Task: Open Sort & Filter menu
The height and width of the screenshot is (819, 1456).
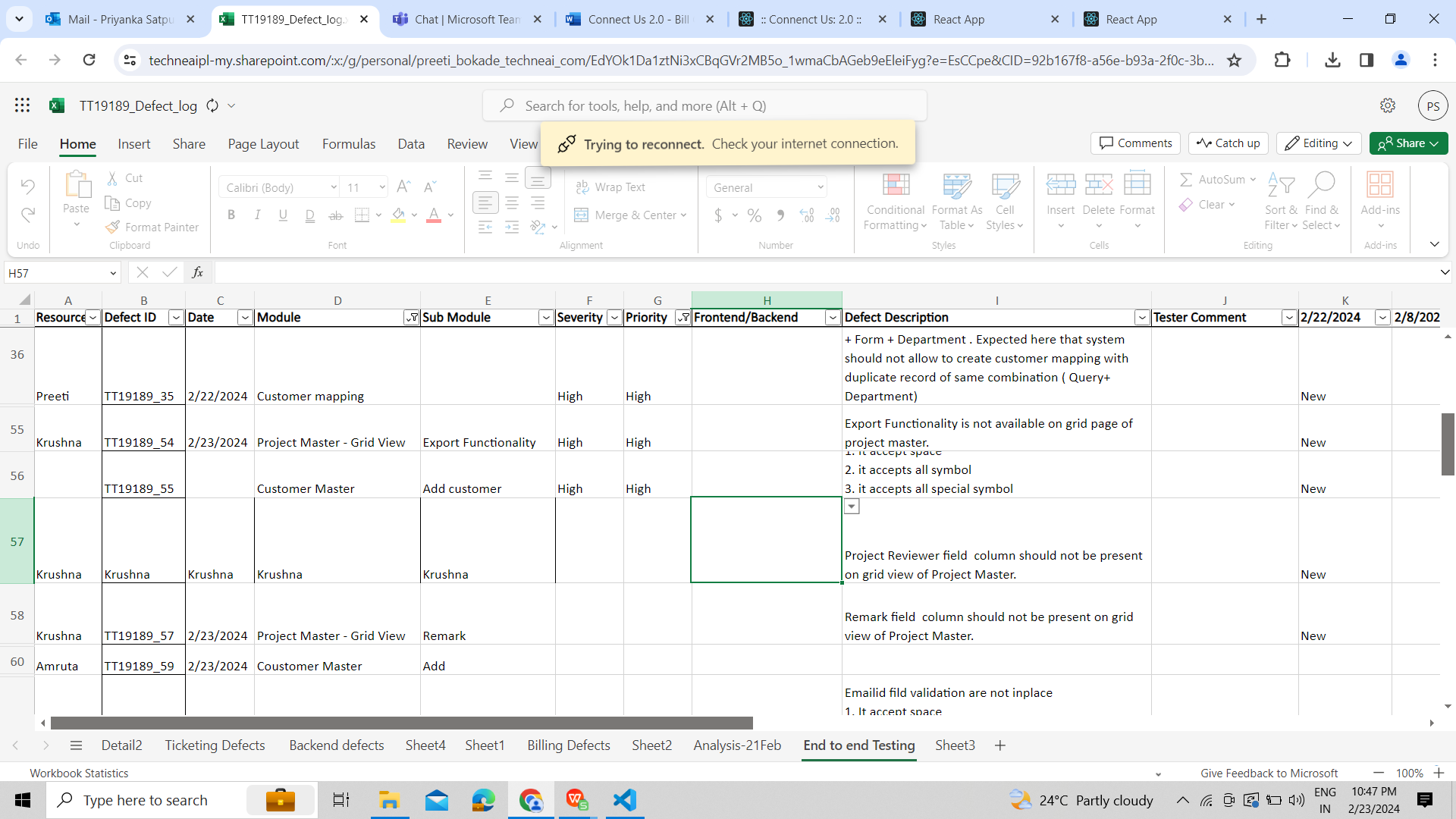Action: coord(1281,202)
